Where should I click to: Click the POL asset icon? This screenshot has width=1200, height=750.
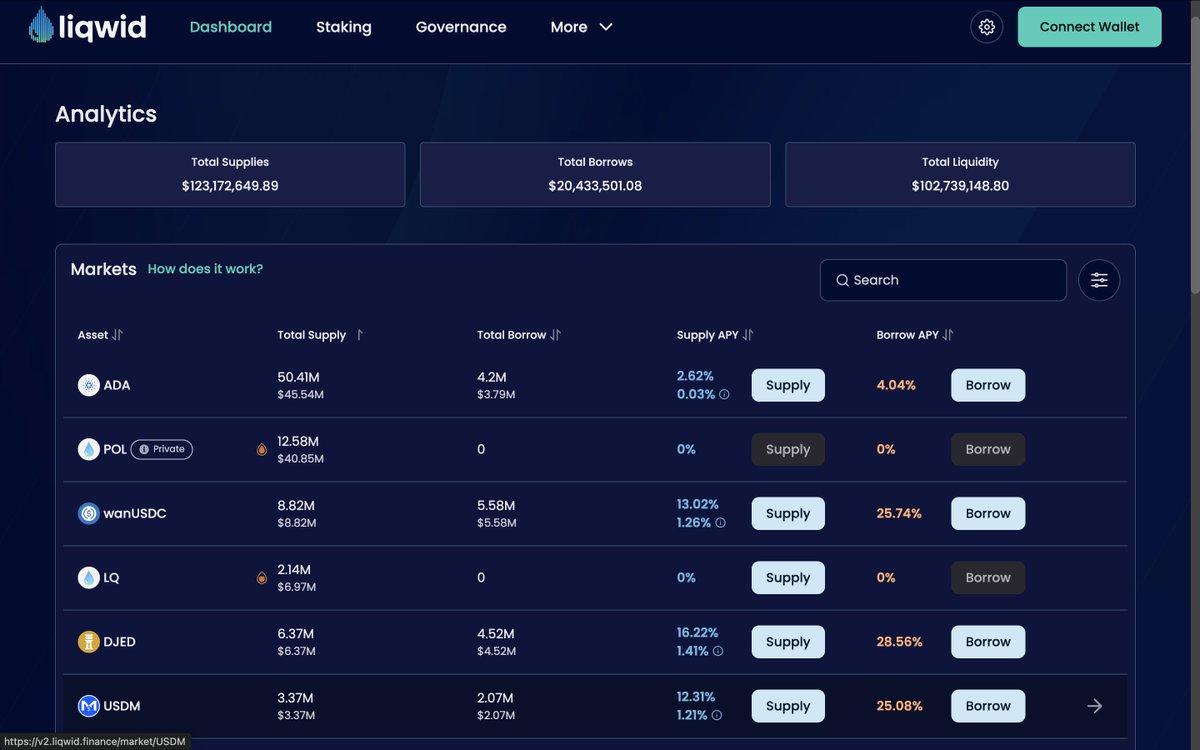pos(89,449)
